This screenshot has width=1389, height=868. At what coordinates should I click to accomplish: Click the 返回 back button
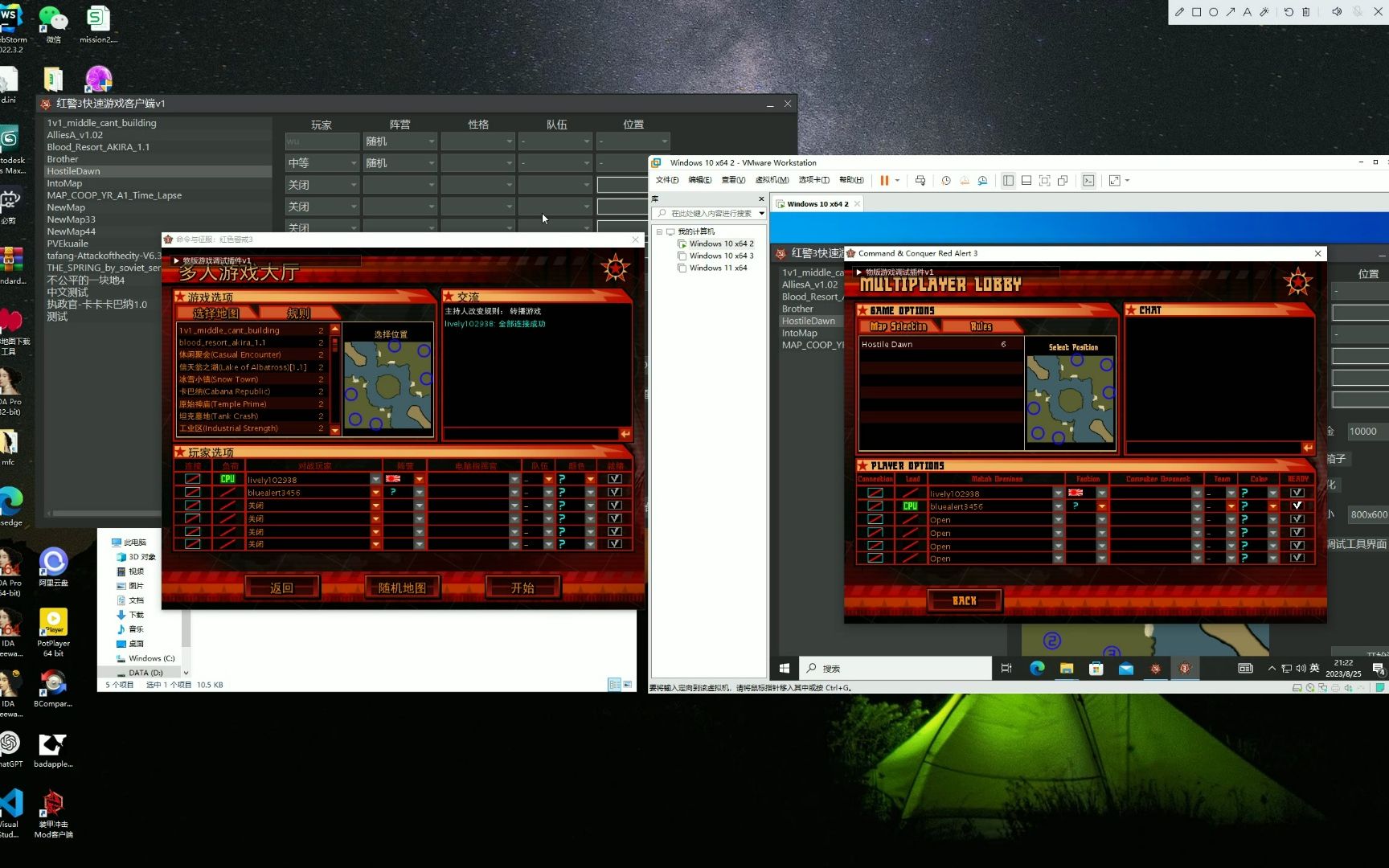[x=281, y=588]
